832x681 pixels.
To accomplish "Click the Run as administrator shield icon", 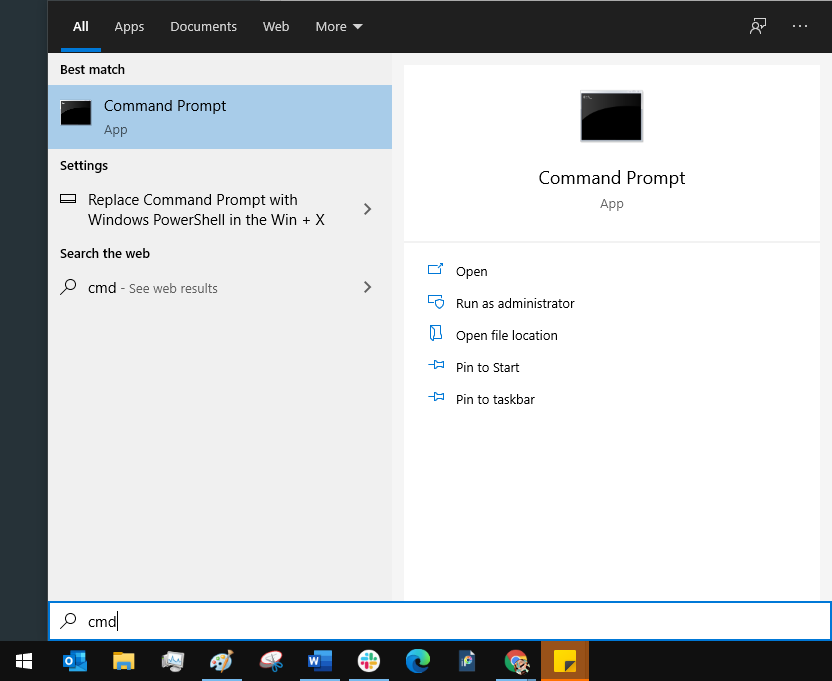I will tap(437, 303).
